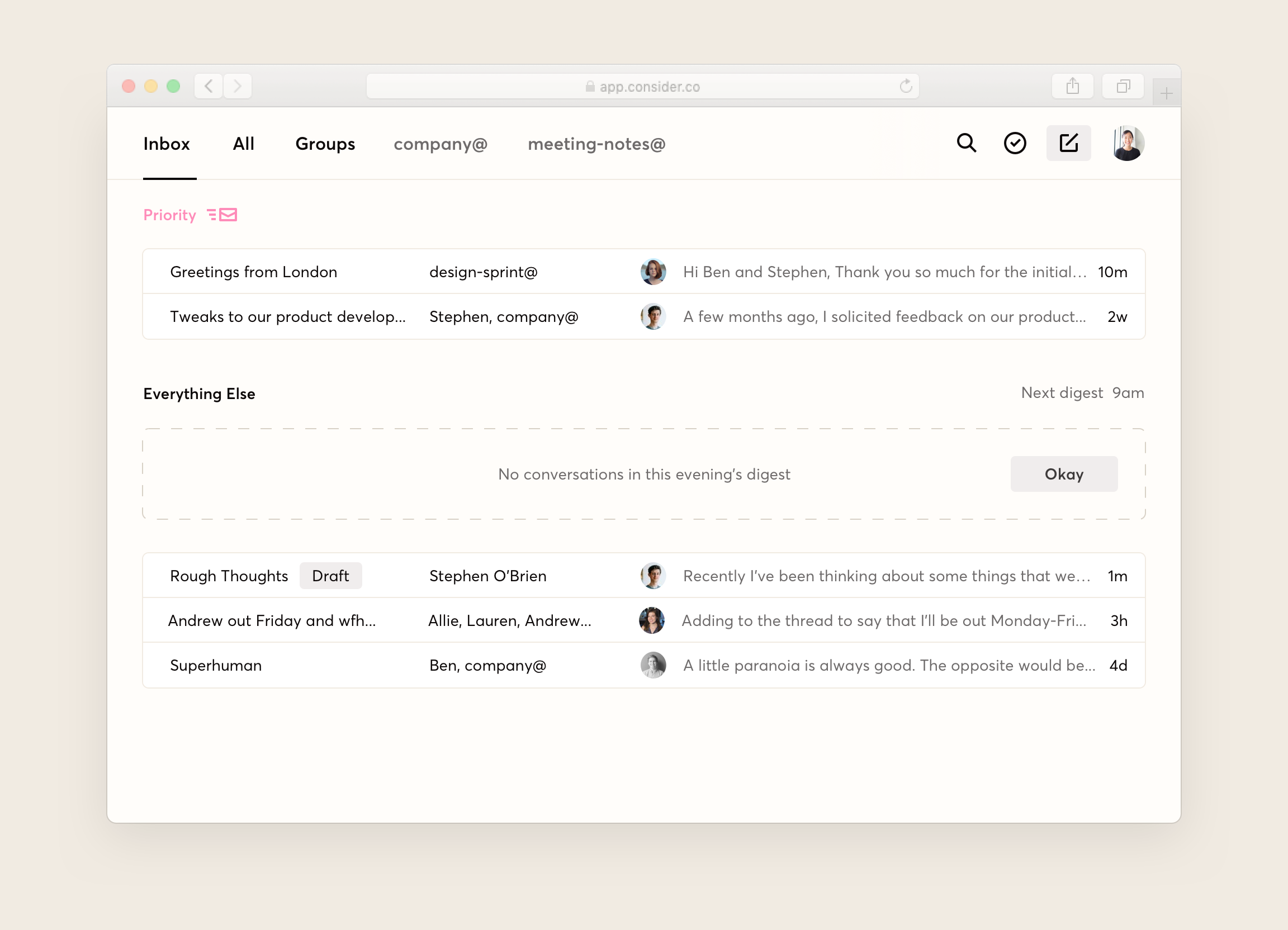Click the browser share icon
This screenshot has width=1288, height=930.
(x=1072, y=86)
